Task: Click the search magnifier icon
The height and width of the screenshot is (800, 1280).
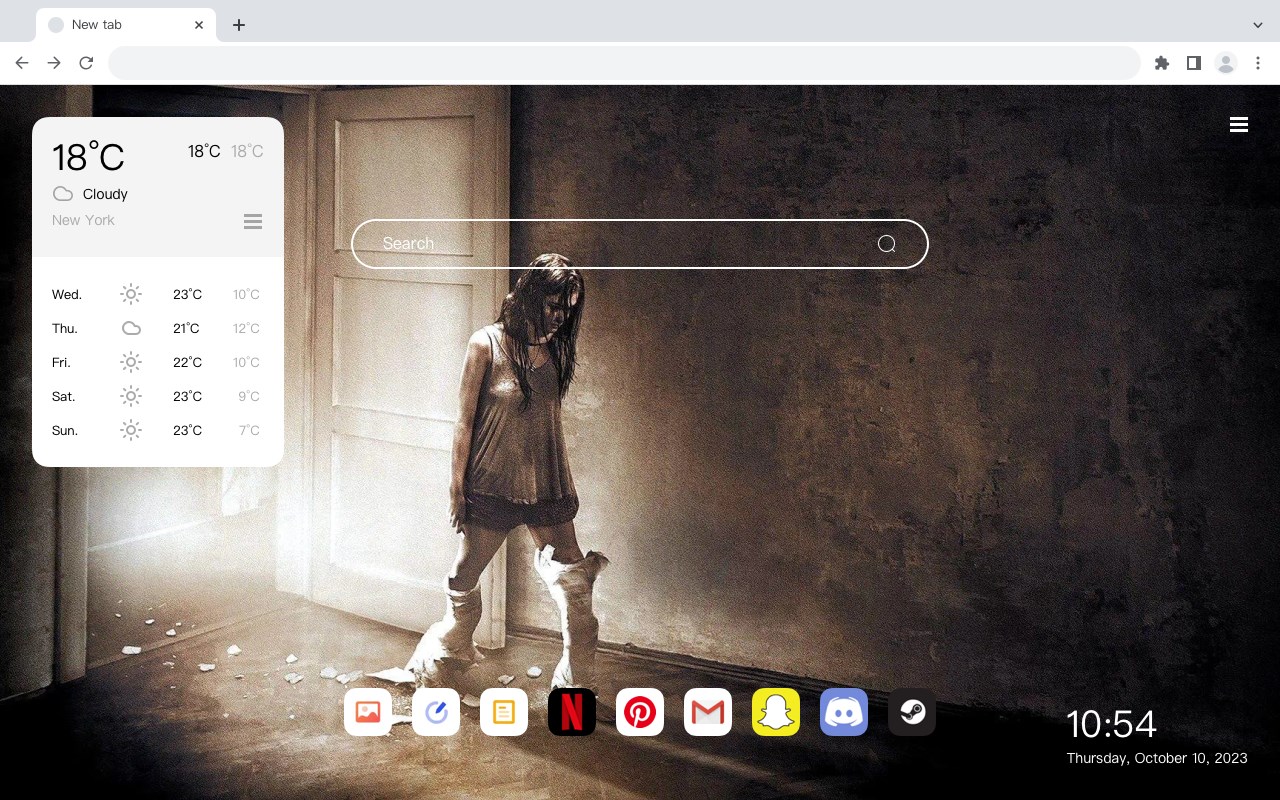Action: coord(886,244)
